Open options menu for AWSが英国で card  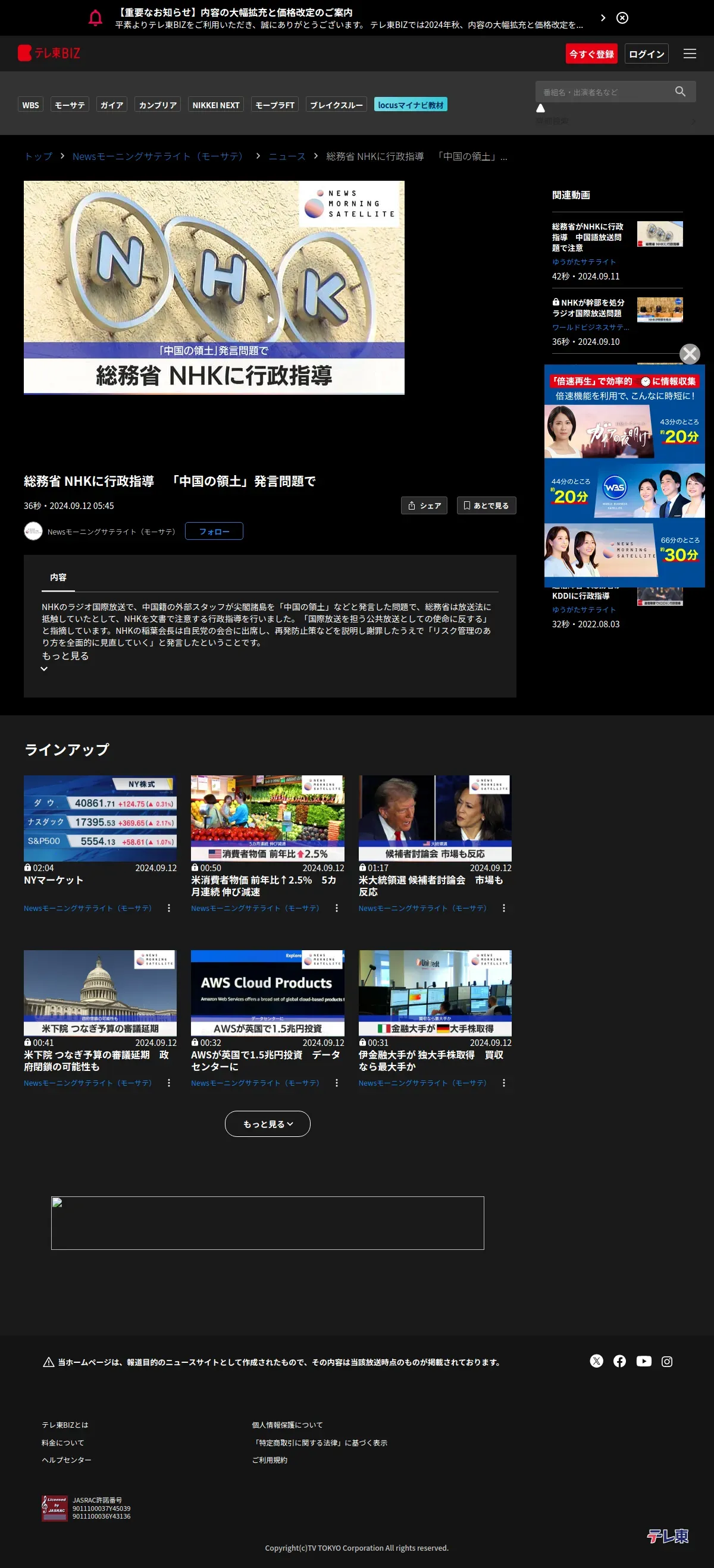click(336, 1082)
